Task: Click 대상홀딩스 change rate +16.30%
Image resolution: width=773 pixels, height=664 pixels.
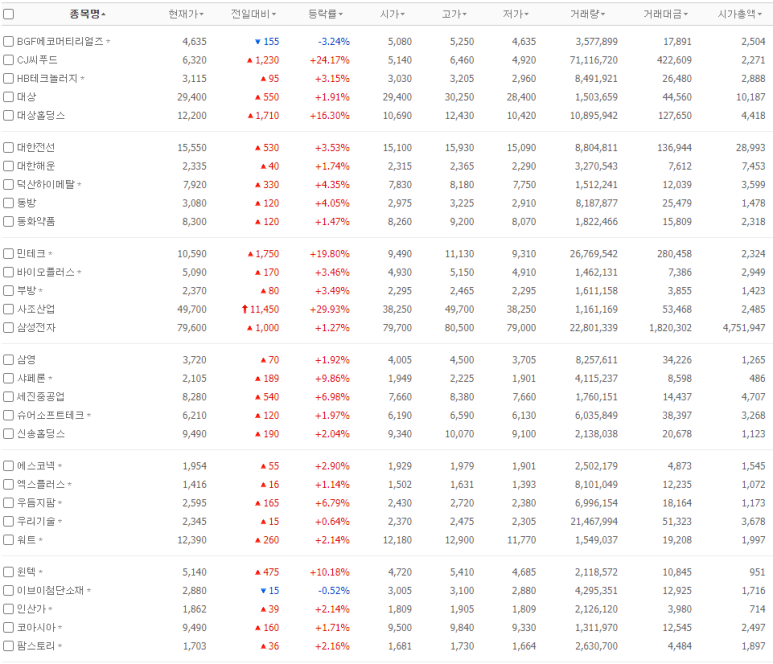Action: tap(330, 116)
